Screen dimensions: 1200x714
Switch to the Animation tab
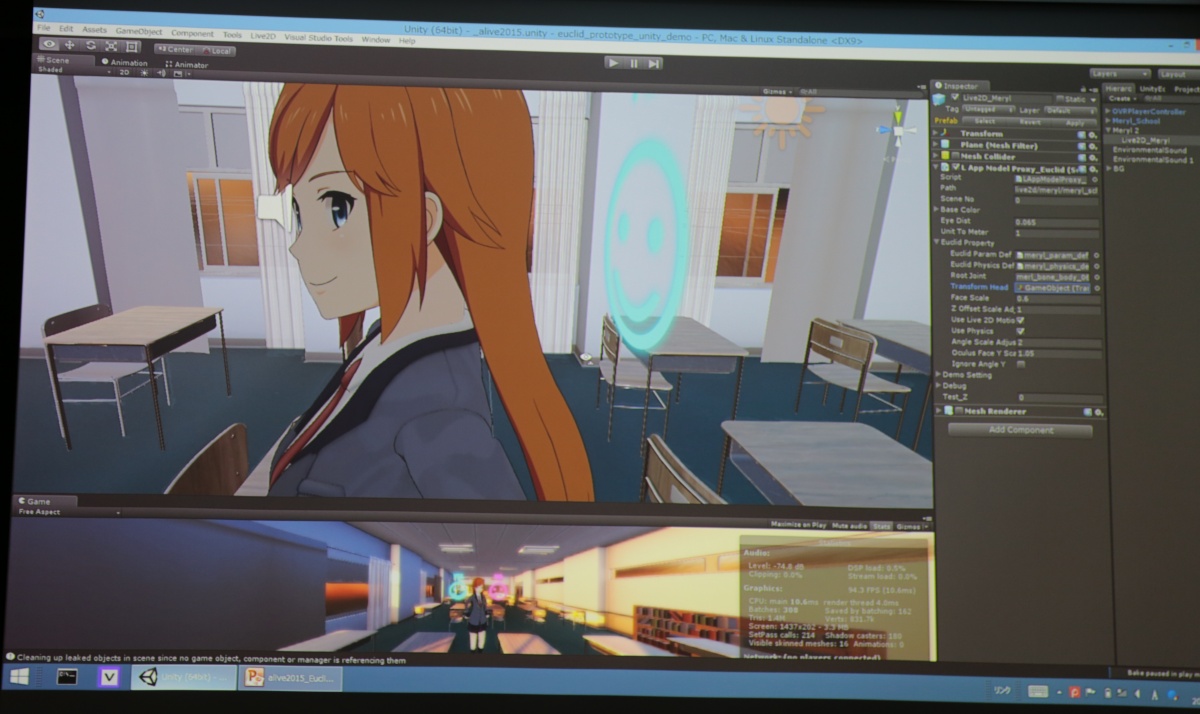point(124,62)
